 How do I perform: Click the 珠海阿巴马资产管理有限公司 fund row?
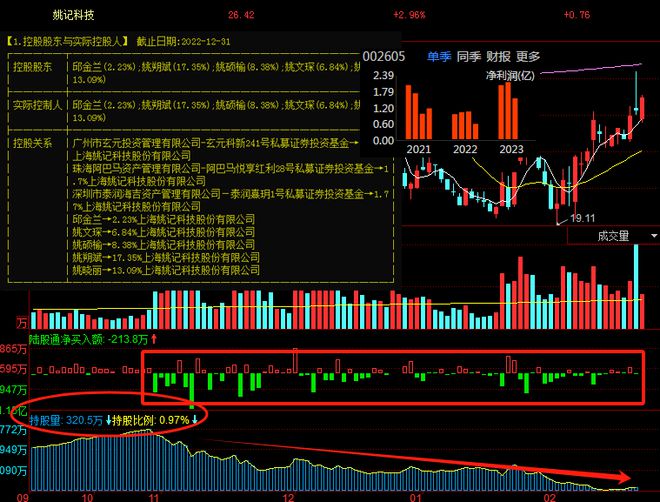pyautogui.click(x=230, y=175)
